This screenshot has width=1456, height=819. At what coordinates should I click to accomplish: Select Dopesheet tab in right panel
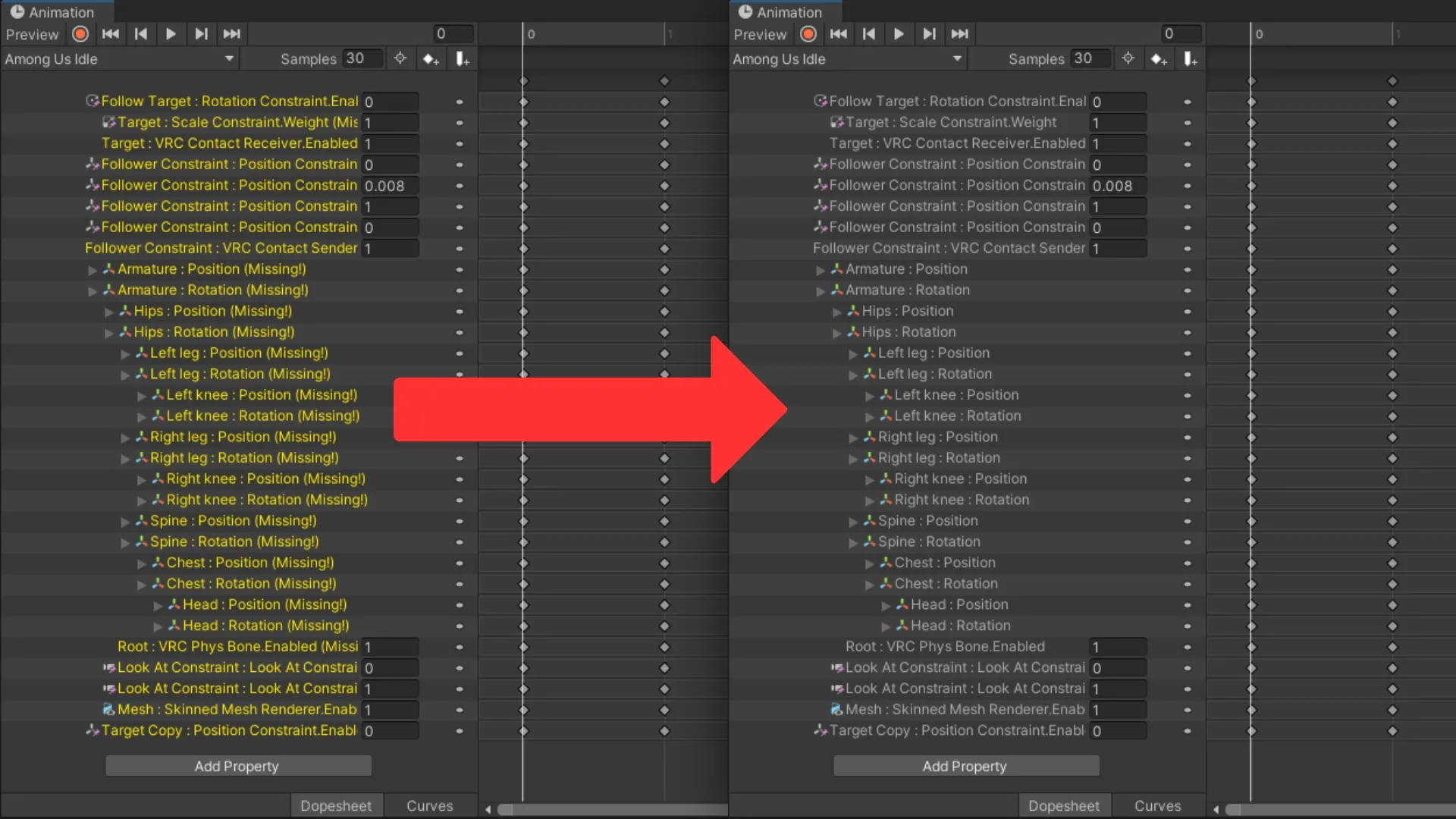pos(1063,806)
